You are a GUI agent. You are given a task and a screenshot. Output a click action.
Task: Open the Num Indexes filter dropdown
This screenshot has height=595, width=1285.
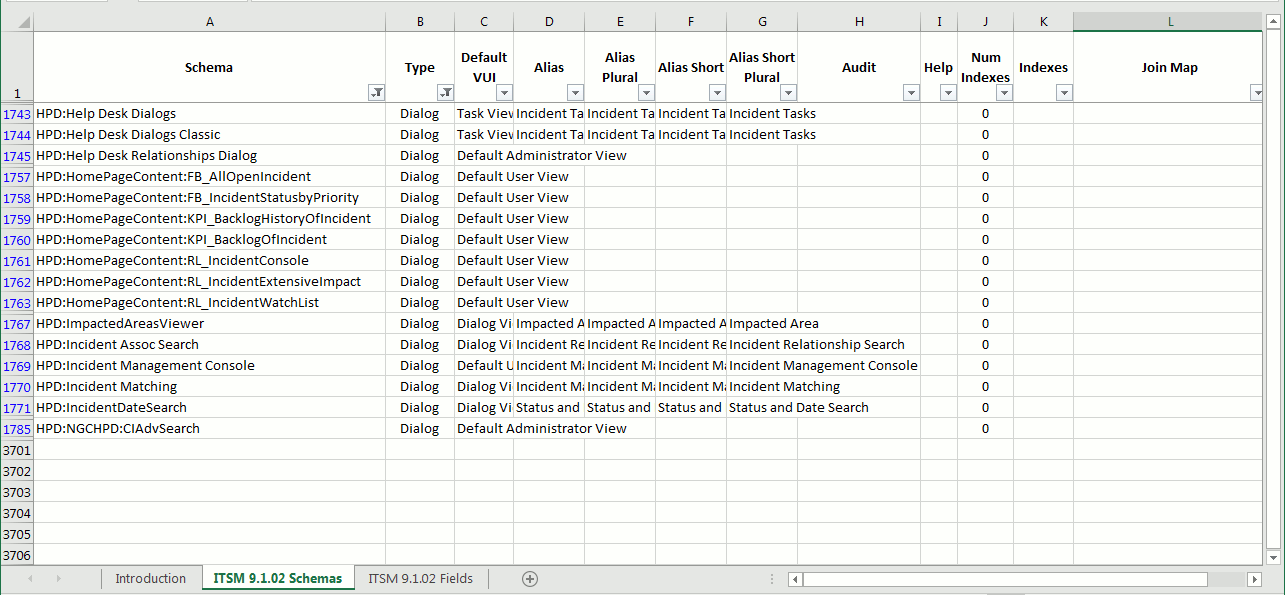pos(1004,93)
